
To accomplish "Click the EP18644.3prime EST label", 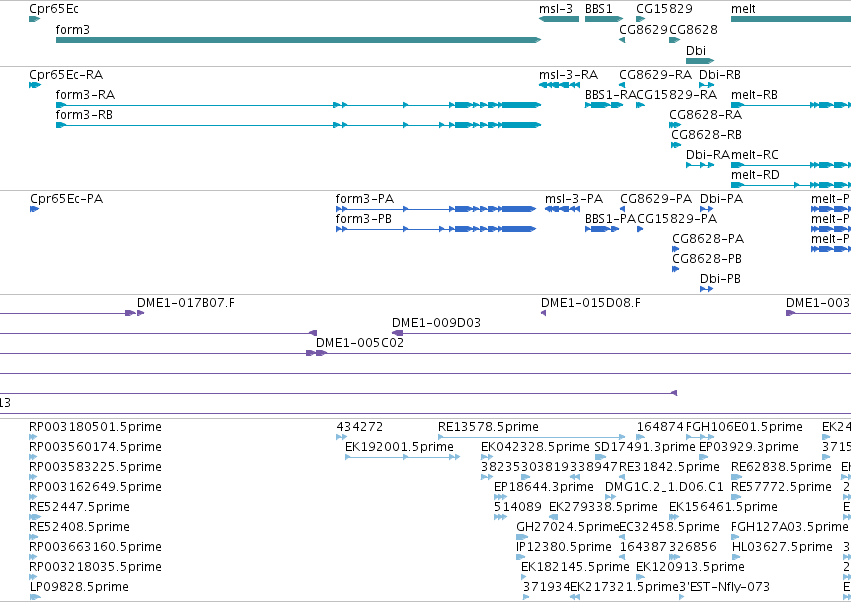I will click(544, 487).
